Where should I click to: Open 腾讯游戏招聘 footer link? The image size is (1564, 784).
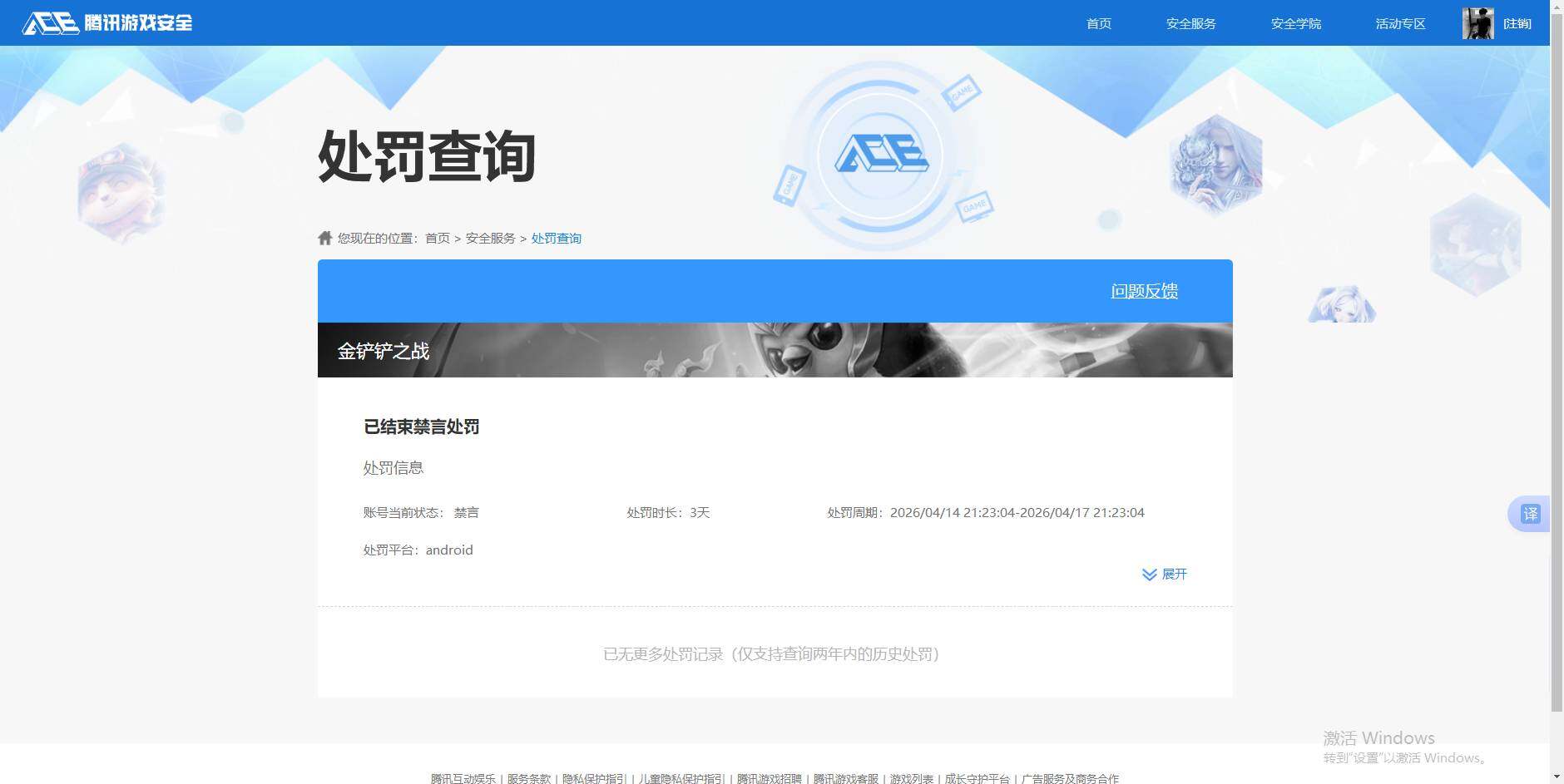coord(770,779)
